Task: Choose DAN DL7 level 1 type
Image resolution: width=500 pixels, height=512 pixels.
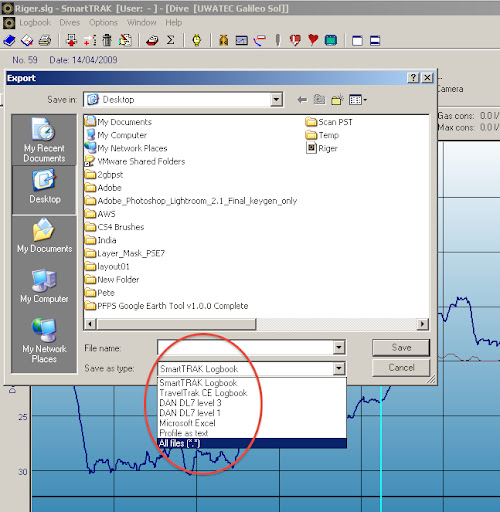Action: click(x=252, y=413)
